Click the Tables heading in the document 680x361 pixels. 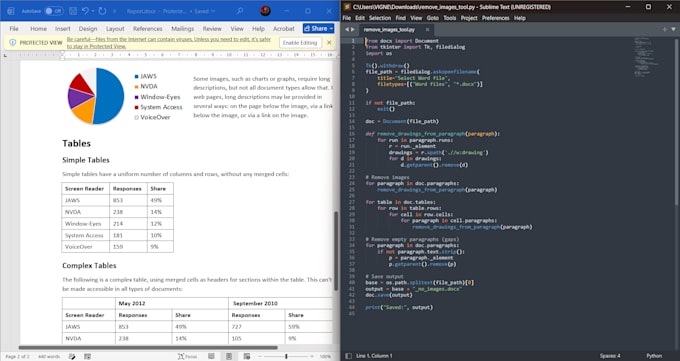[x=76, y=144]
